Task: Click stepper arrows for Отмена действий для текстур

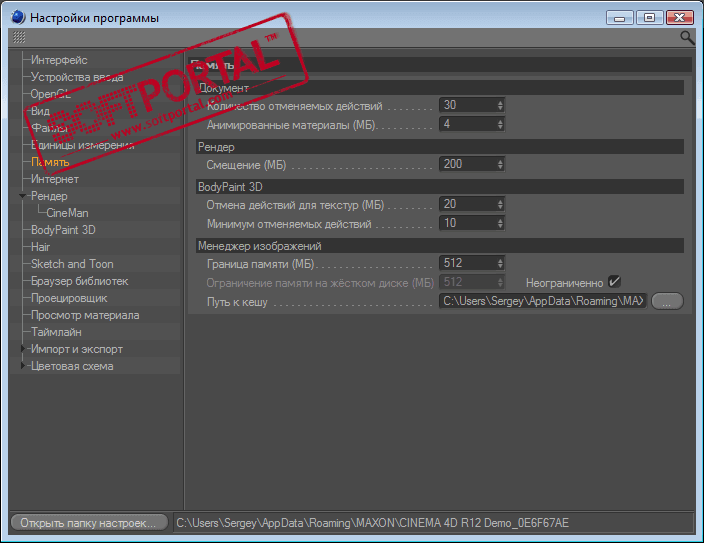Action: pos(500,204)
